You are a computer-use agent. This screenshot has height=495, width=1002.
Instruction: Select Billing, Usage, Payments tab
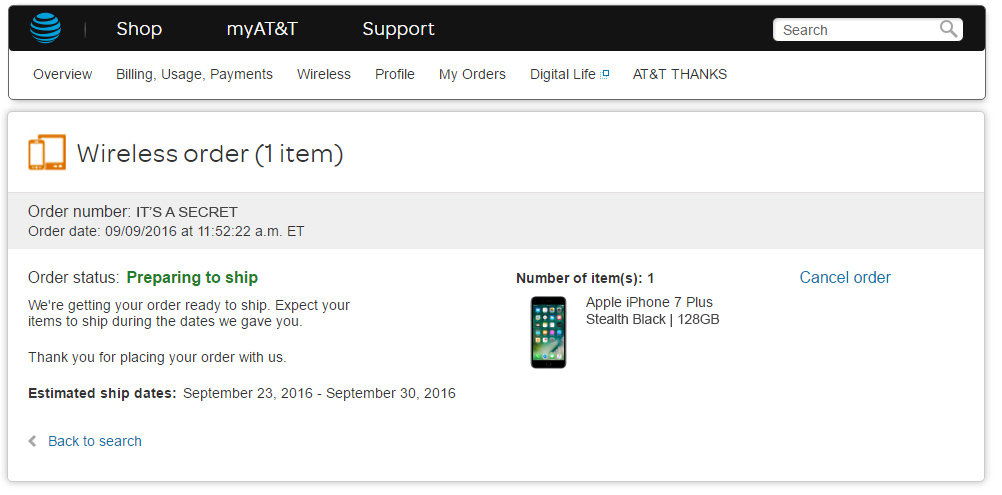(x=194, y=74)
